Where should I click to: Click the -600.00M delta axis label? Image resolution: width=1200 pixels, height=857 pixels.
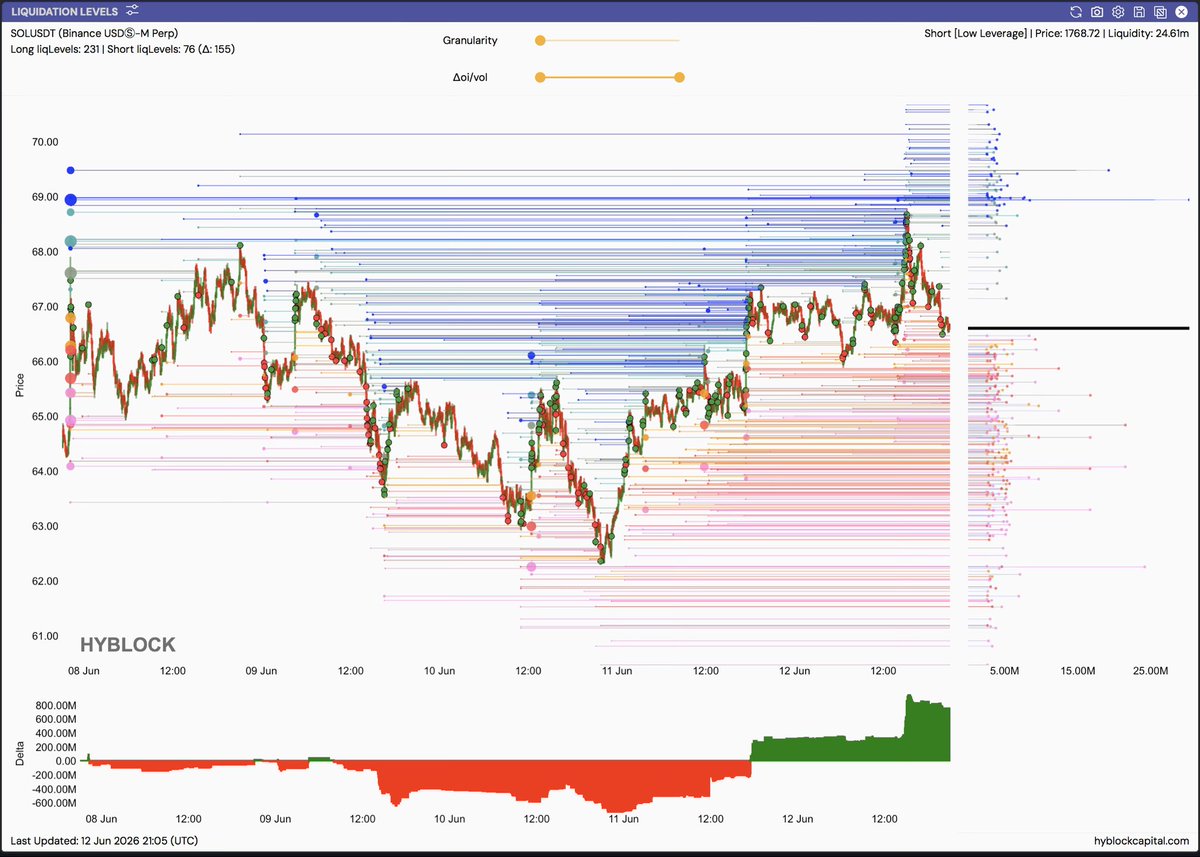tap(54, 803)
